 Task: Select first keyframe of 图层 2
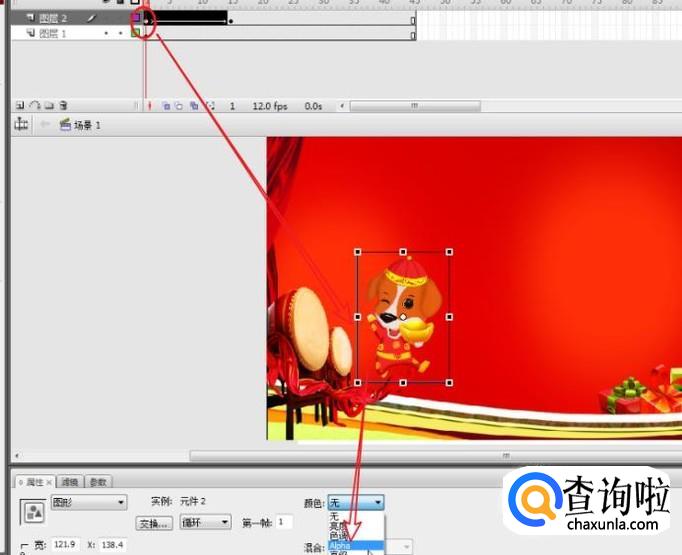(147, 19)
